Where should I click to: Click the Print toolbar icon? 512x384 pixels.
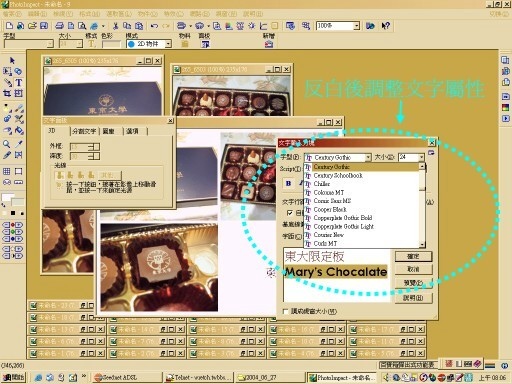pos(60,26)
